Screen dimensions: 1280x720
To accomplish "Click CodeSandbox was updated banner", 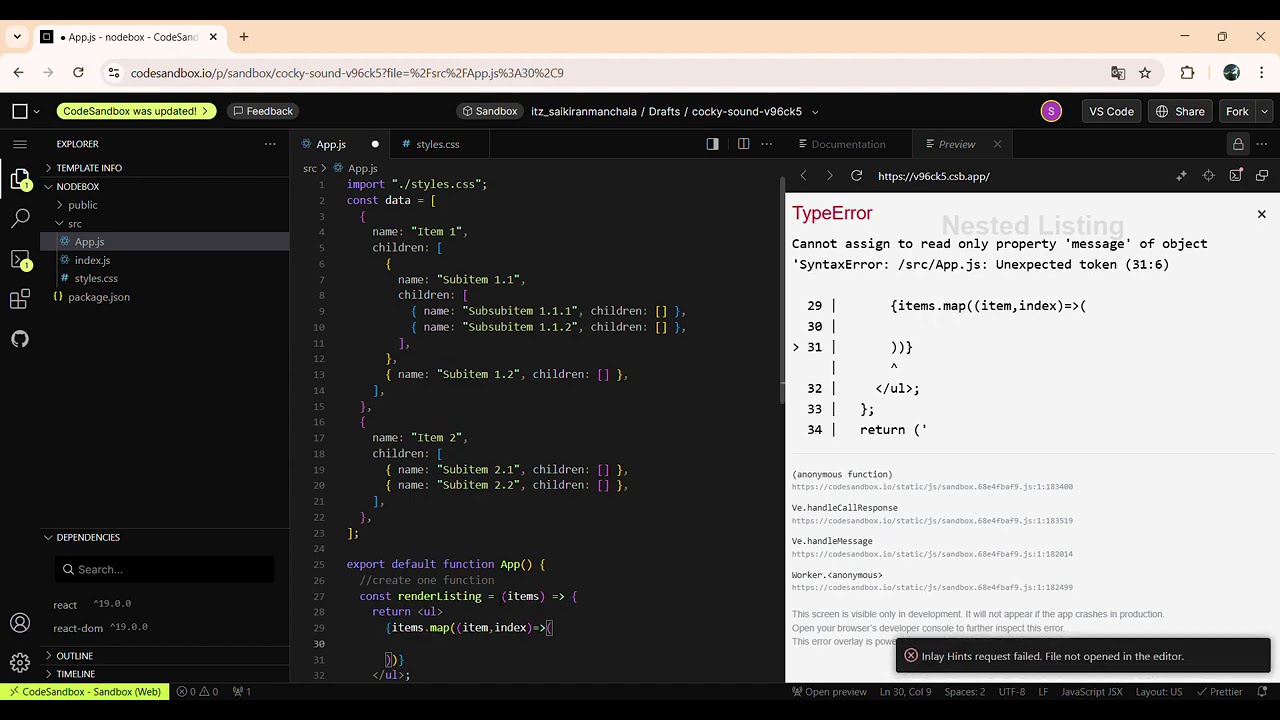I will pyautogui.click(x=136, y=111).
